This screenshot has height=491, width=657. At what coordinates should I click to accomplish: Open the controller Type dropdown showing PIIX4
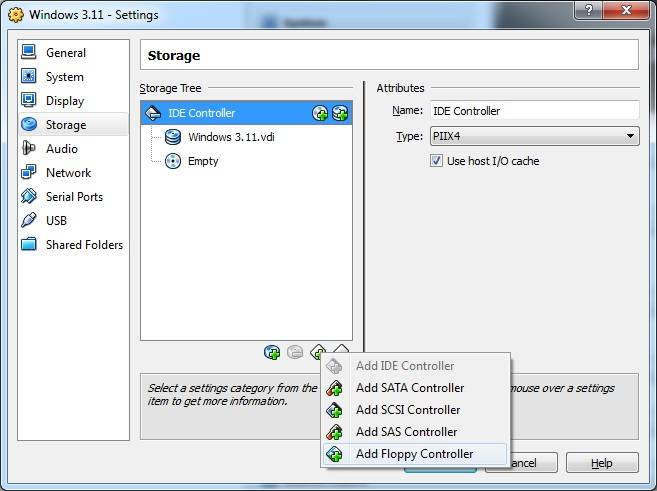click(x=533, y=136)
